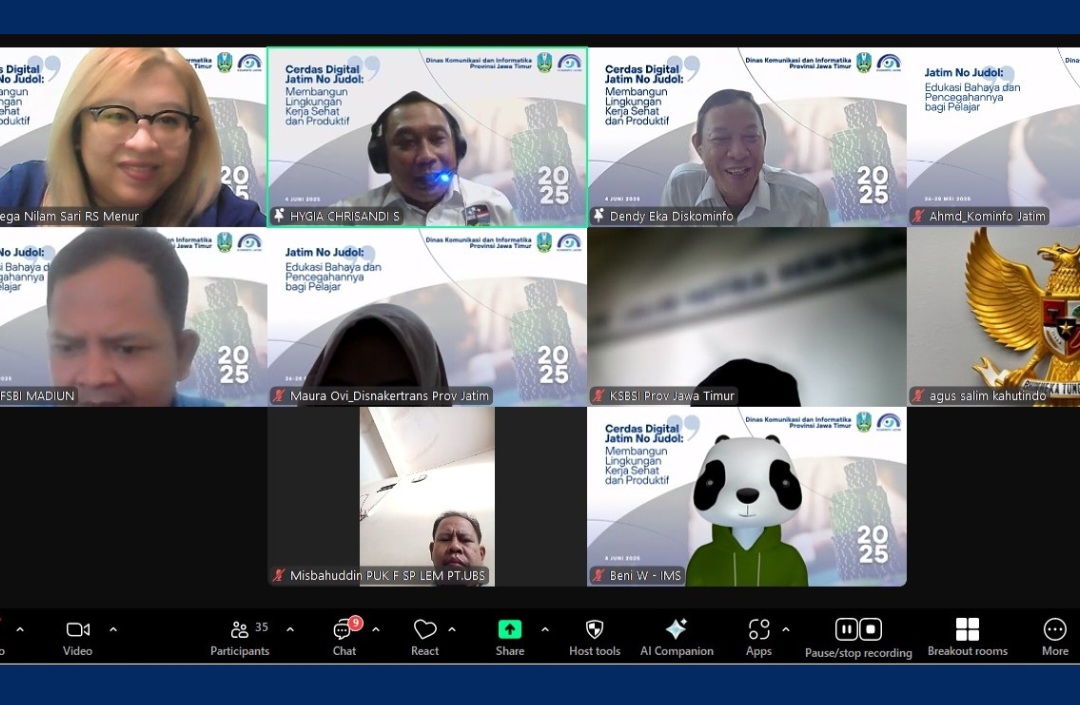Expand the React options menu
Viewport: 1080px width, 705px height.
click(450, 630)
